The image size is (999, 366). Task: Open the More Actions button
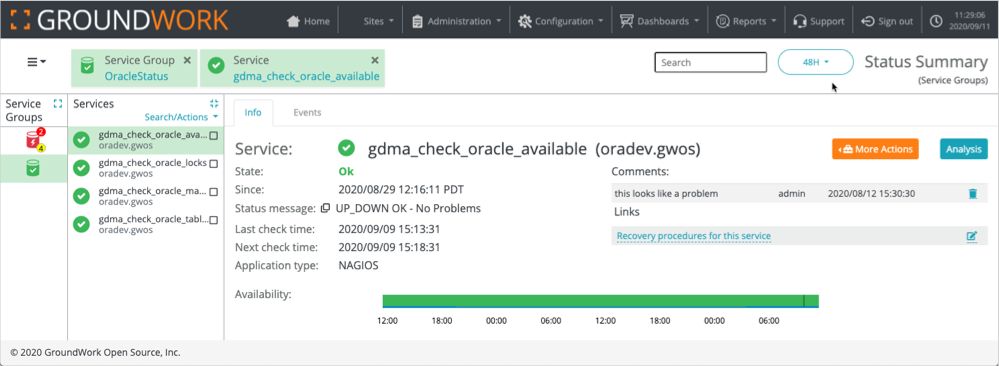tap(875, 149)
